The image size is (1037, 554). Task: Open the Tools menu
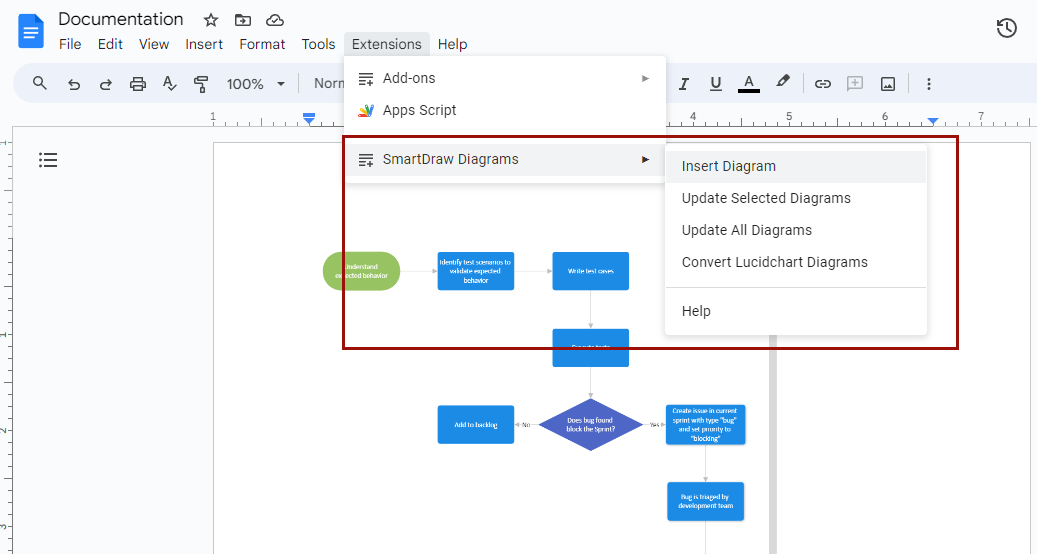318,44
